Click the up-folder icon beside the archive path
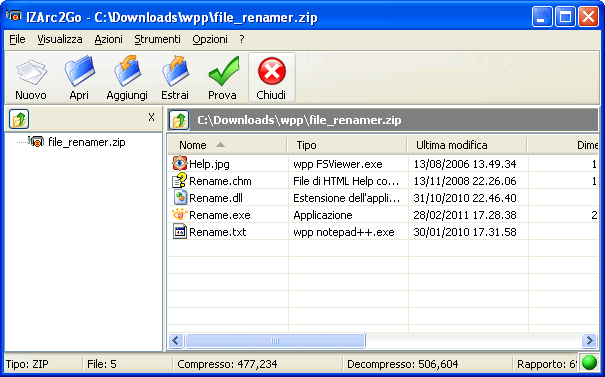605x377 pixels. point(179,120)
